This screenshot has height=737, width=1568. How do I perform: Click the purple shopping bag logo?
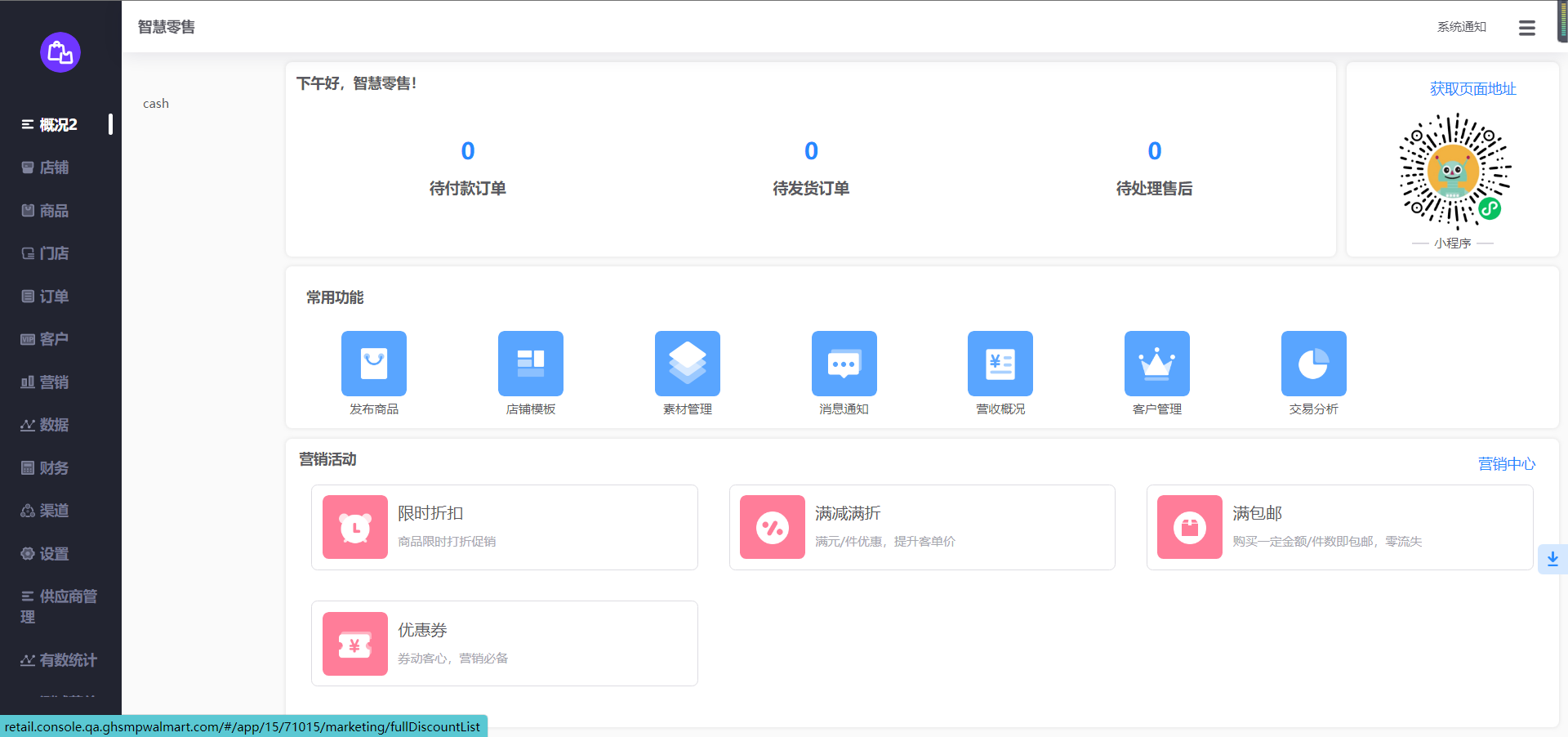click(60, 52)
